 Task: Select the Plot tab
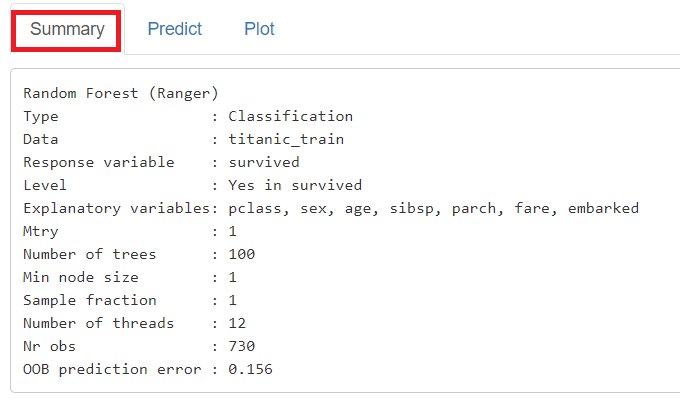coord(259,29)
